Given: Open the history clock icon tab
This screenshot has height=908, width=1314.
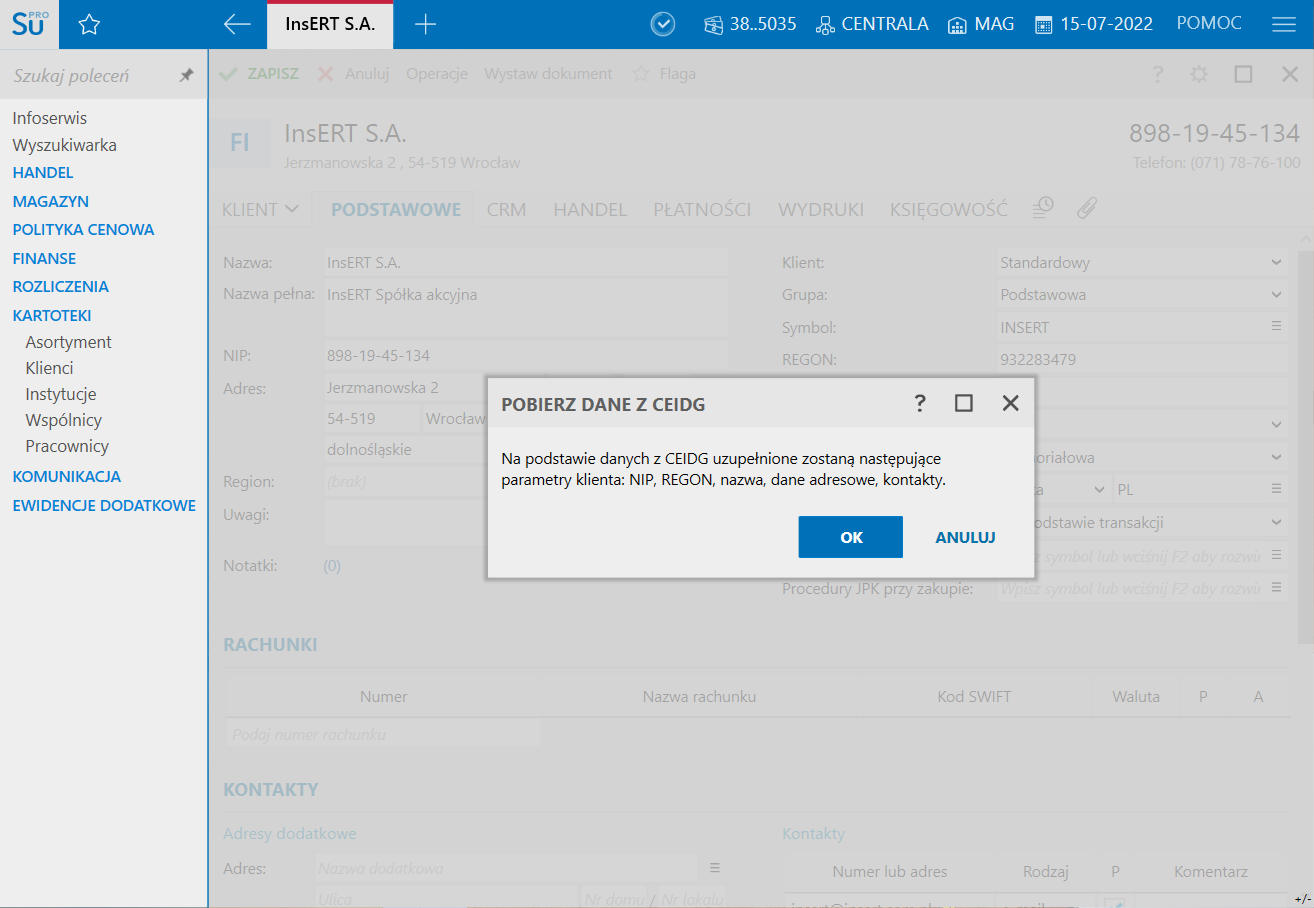Looking at the screenshot, I should (1043, 207).
